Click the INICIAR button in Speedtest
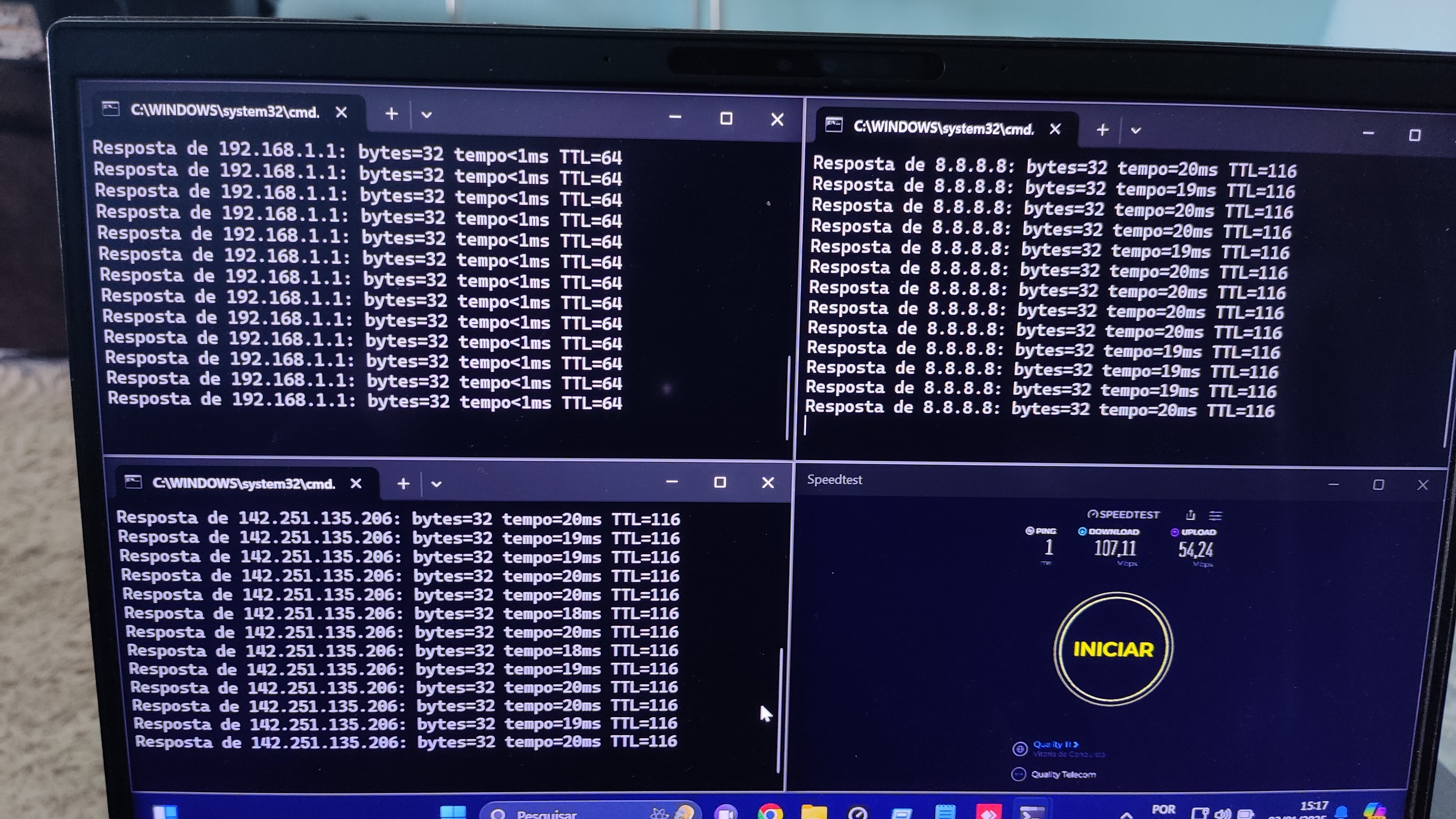 tap(1113, 649)
